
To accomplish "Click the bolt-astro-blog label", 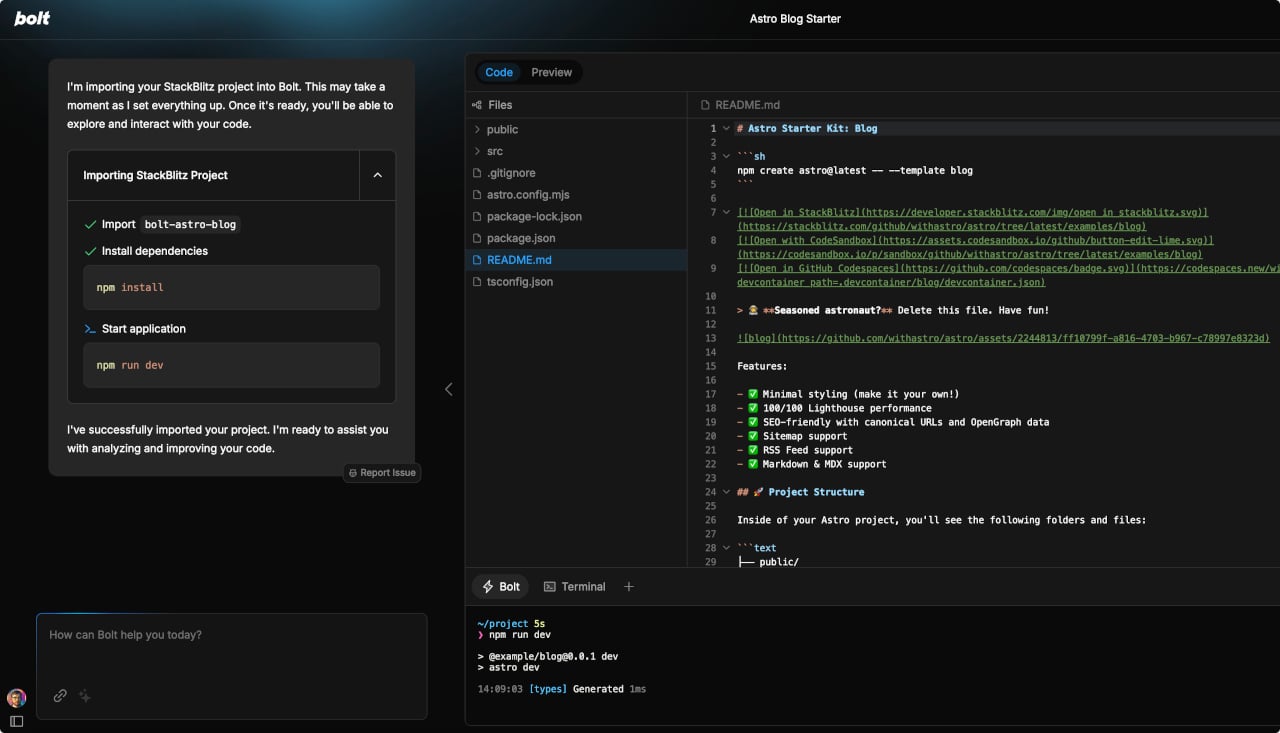I will (x=190, y=224).
